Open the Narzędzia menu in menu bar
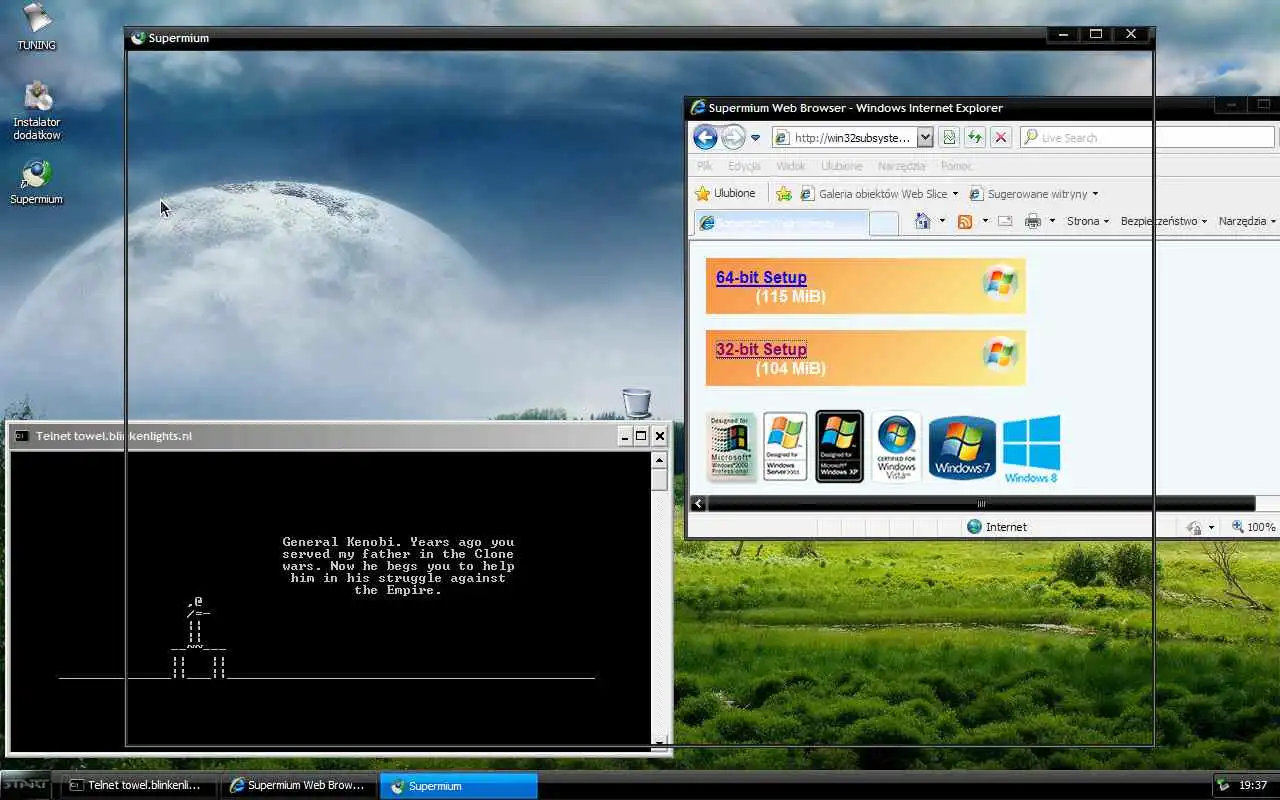Viewport: 1280px width, 800px height. pyautogui.click(x=901, y=166)
